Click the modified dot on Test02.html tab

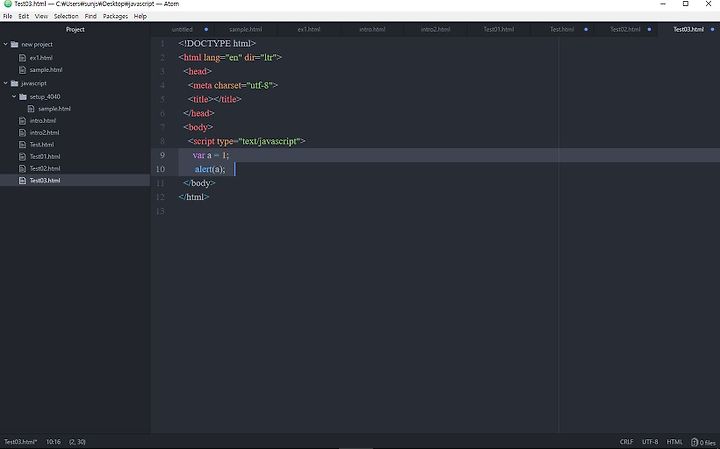tap(649, 29)
